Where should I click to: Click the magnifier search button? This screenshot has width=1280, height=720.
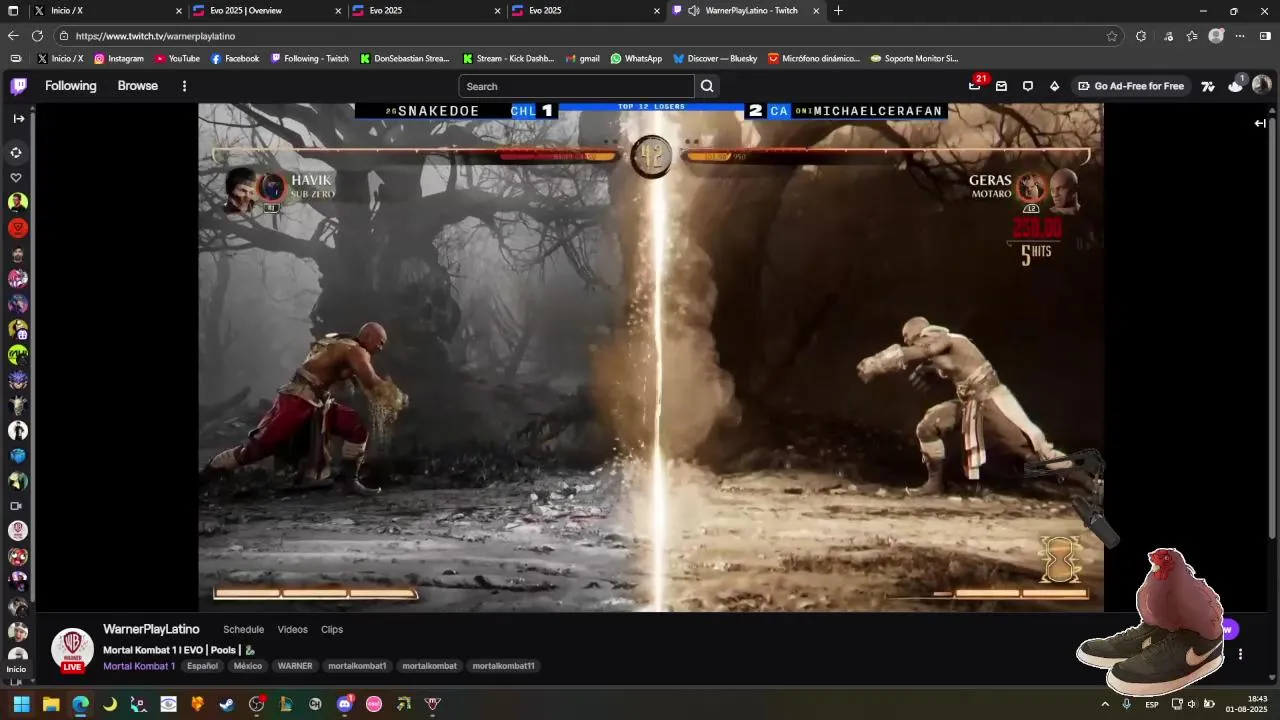[707, 86]
